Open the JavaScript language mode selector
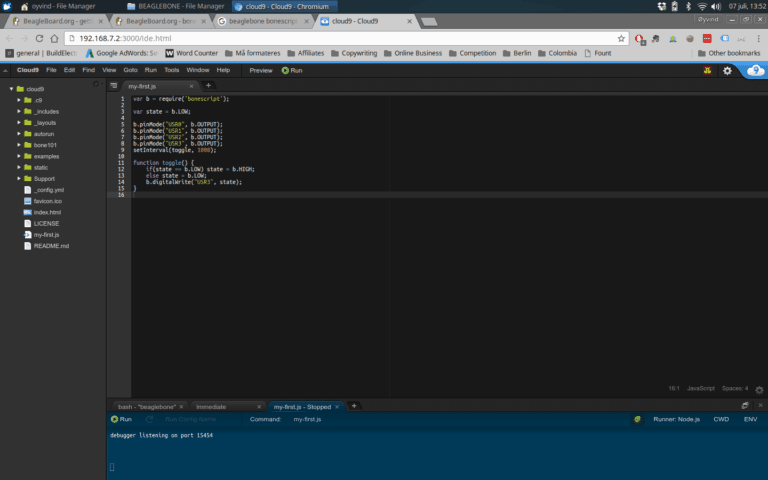This screenshot has width=768, height=480. pos(700,388)
